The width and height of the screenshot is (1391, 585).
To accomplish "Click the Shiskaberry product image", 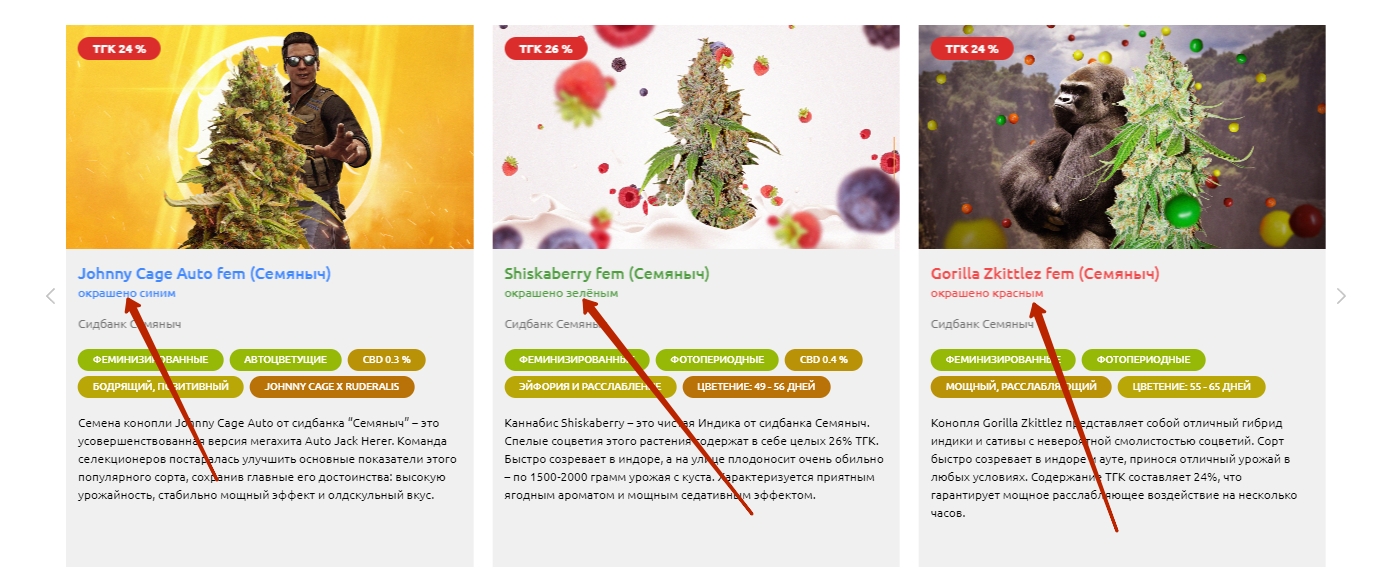I will tap(696, 137).
